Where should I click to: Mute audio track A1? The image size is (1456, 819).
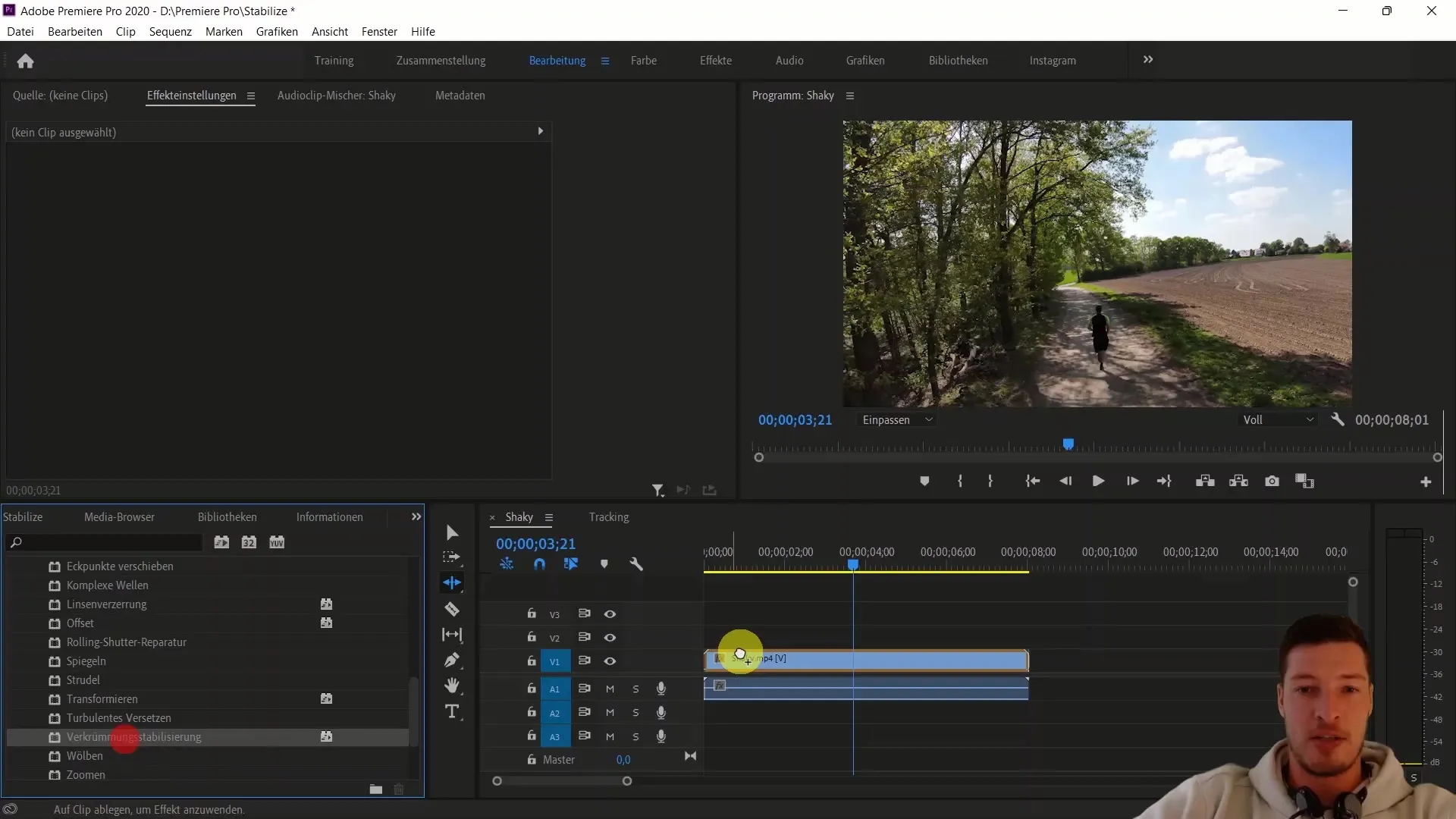click(610, 689)
